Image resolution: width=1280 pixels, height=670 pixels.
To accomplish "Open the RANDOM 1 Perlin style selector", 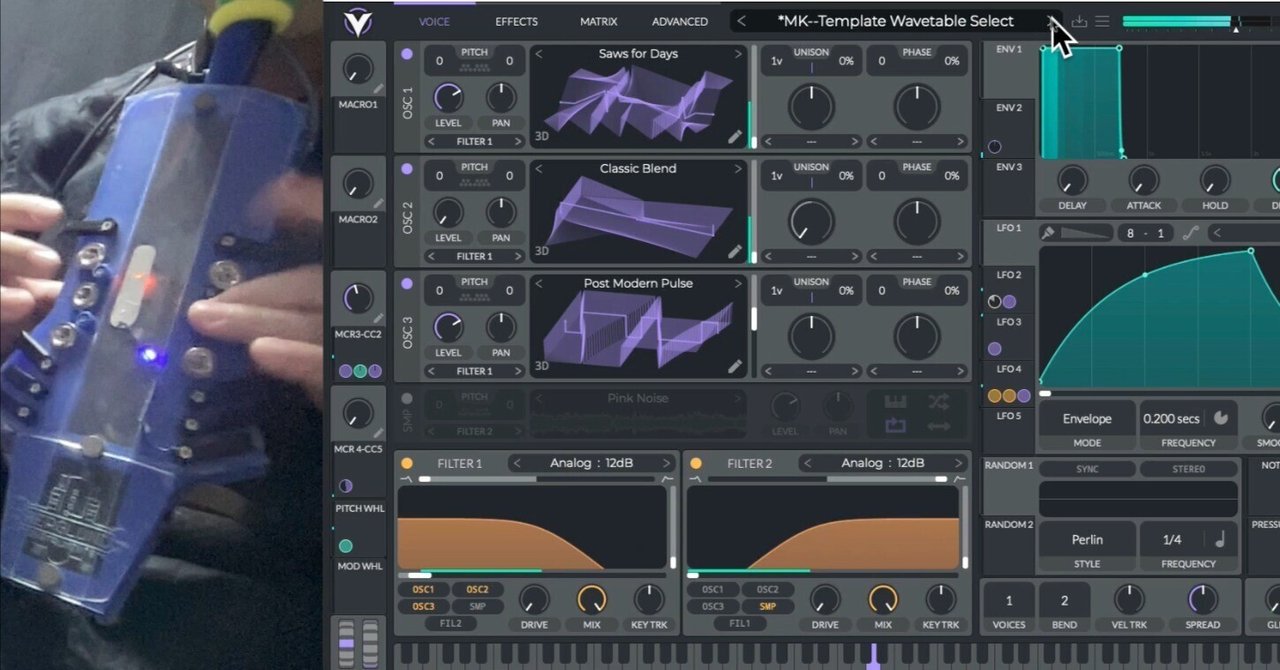I will 1087,540.
